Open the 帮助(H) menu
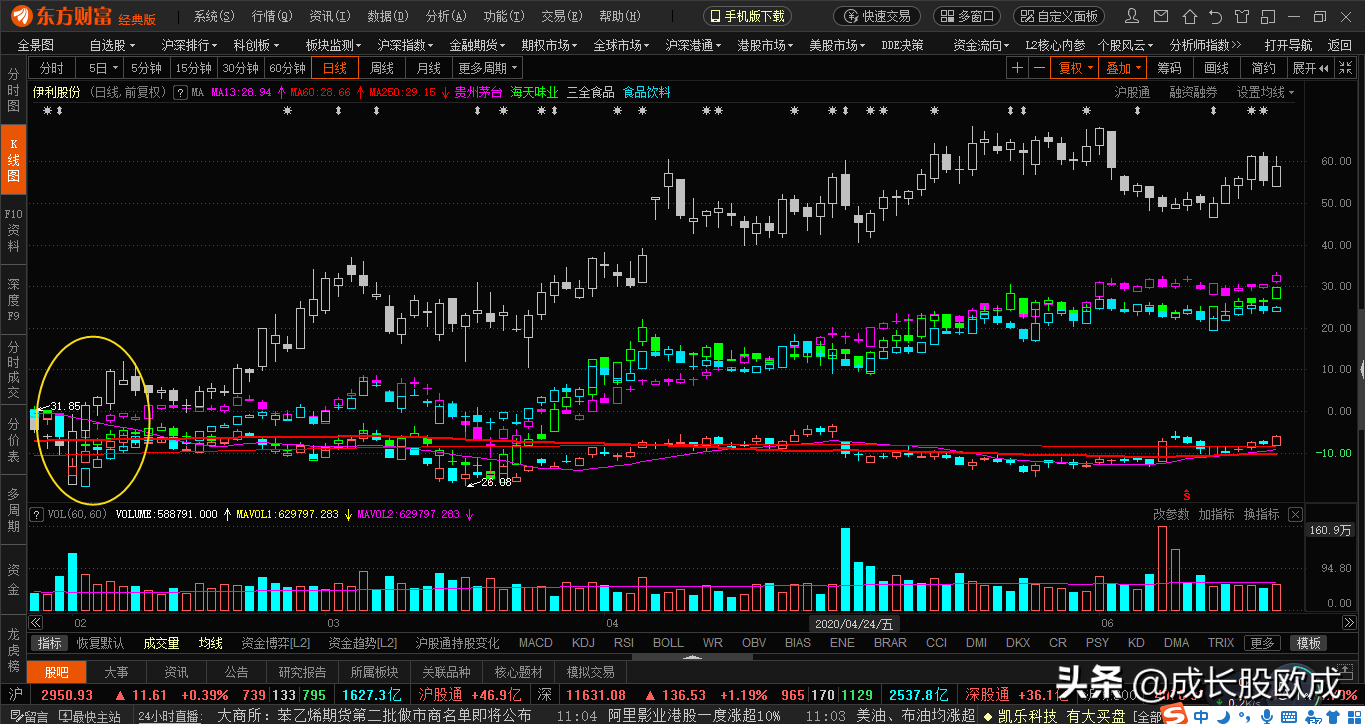 point(619,16)
